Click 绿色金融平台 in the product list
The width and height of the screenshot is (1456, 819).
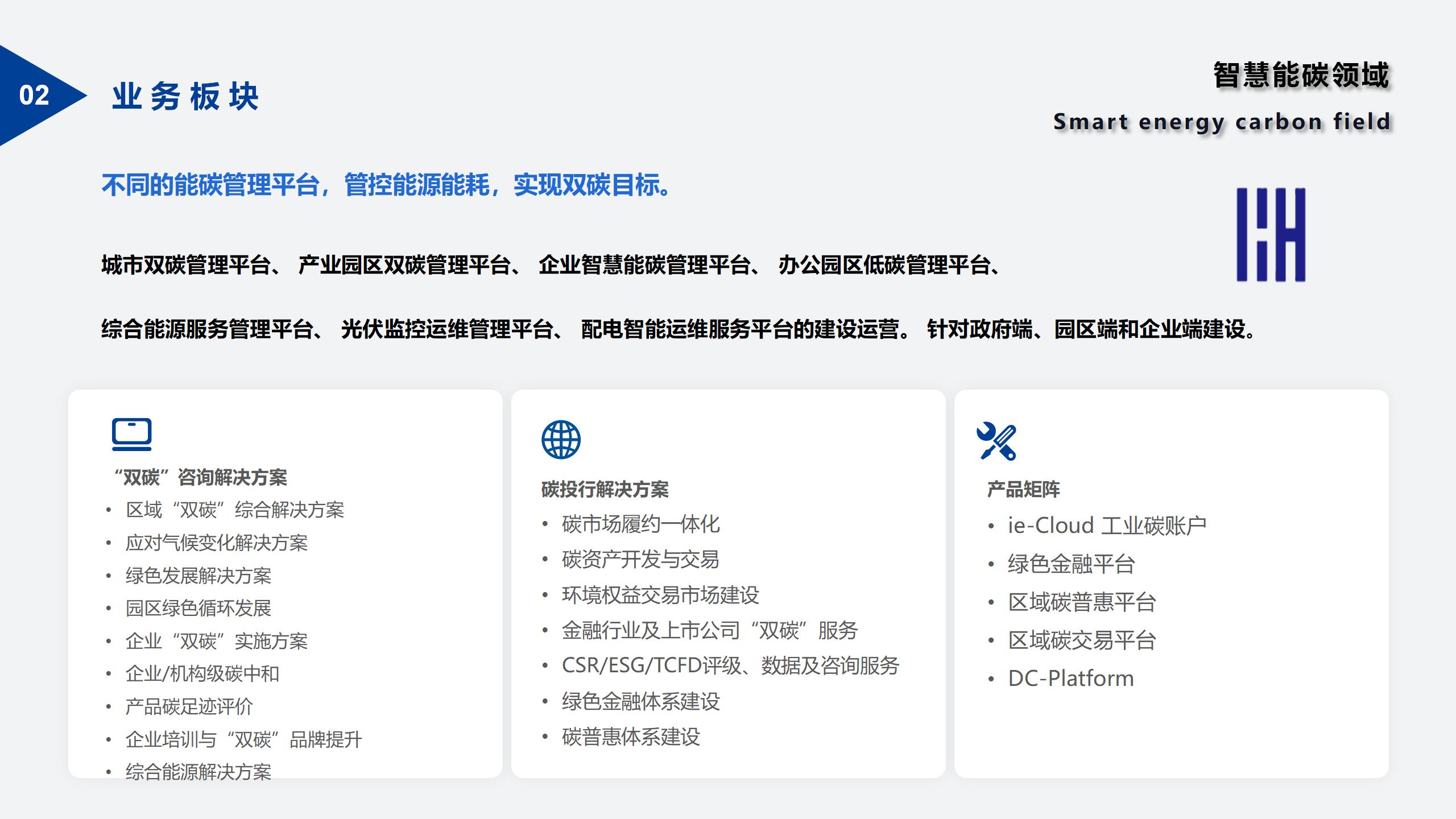[x=1071, y=564]
